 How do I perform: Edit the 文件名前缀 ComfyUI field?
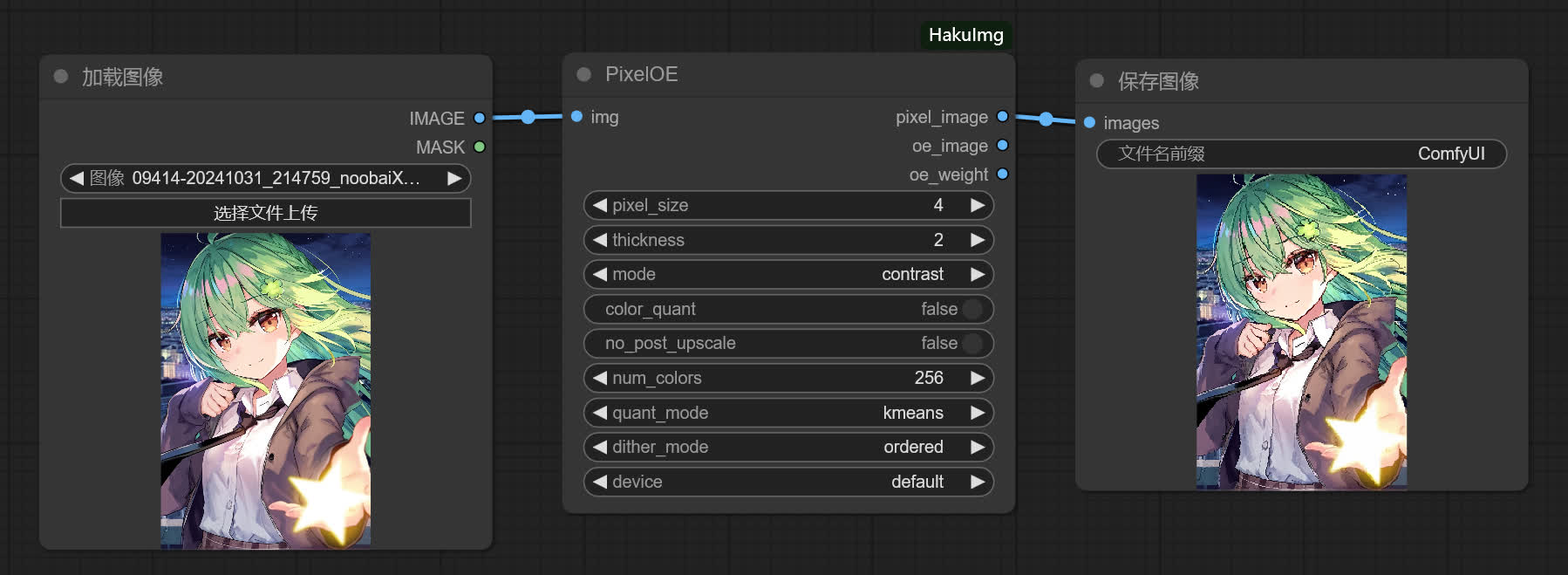point(1301,154)
